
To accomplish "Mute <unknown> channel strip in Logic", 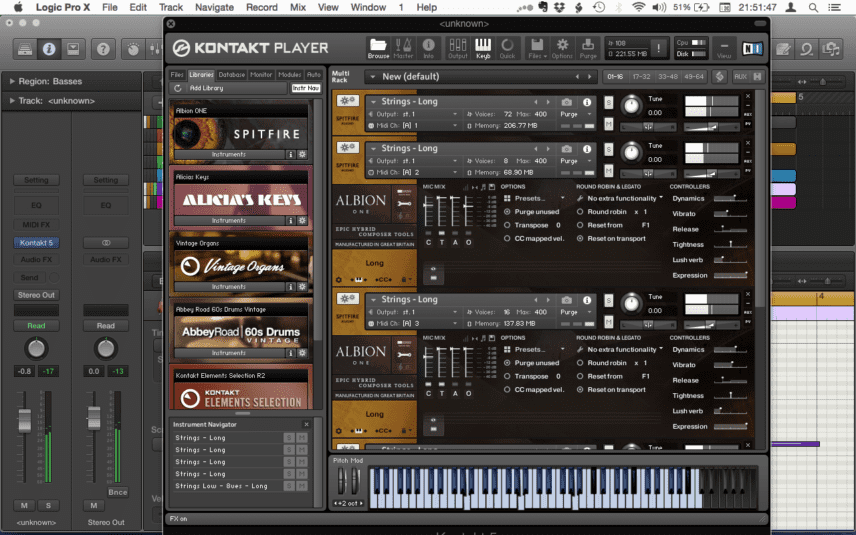I will point(24,506).
